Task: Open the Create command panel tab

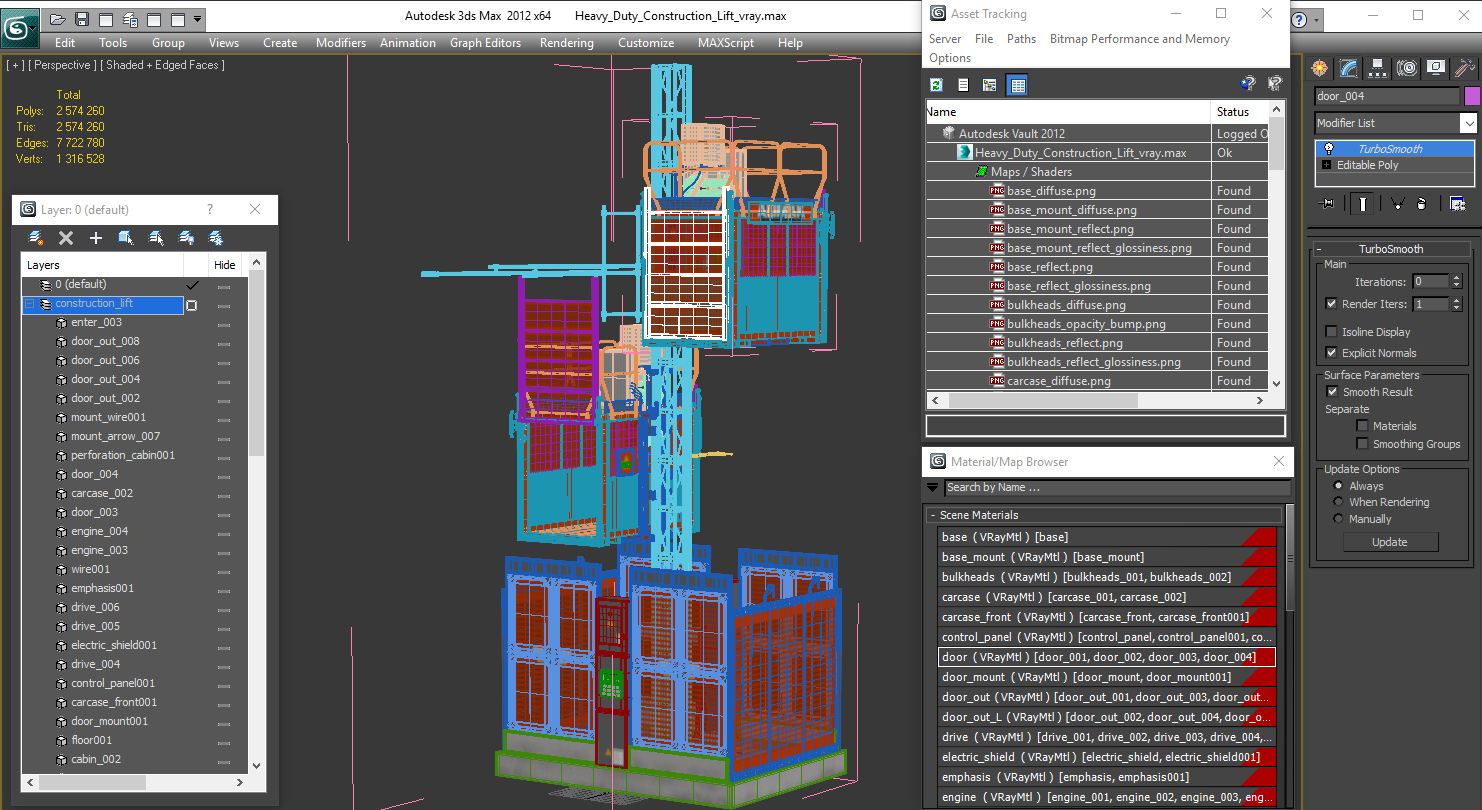Action: pos(1320,68)
